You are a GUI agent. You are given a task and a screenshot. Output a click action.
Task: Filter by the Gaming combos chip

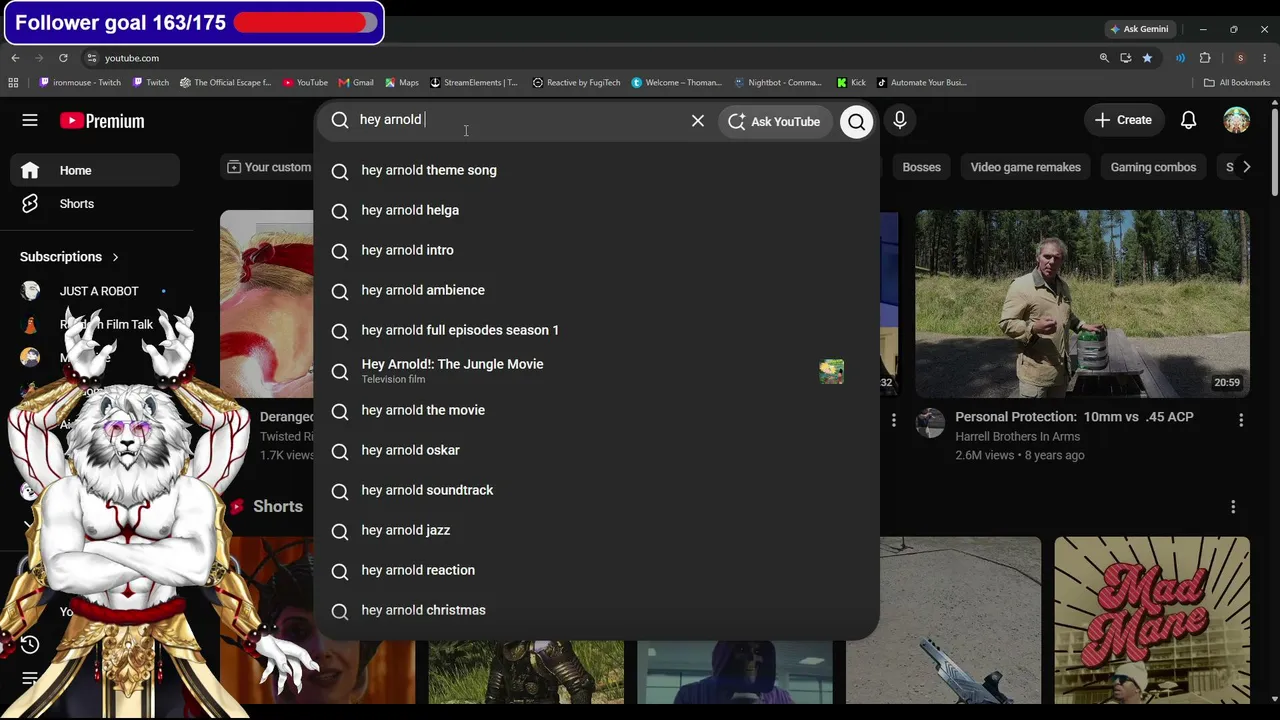point(1153,167)
